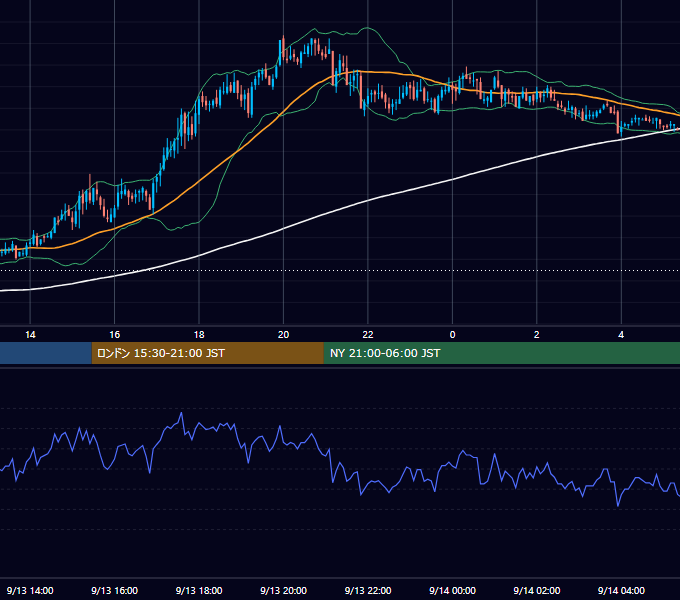Click the '9/13 20:00' date label
The image size is (680, 600).
(283, 590)
